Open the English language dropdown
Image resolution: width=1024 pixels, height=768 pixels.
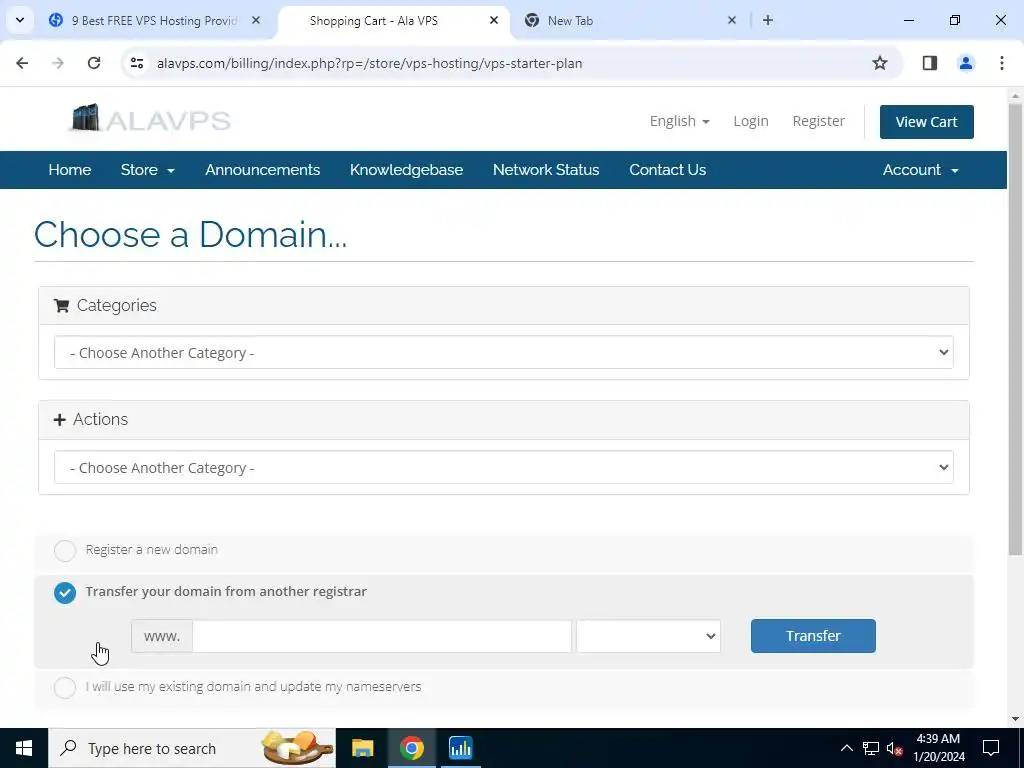[679, 121]
